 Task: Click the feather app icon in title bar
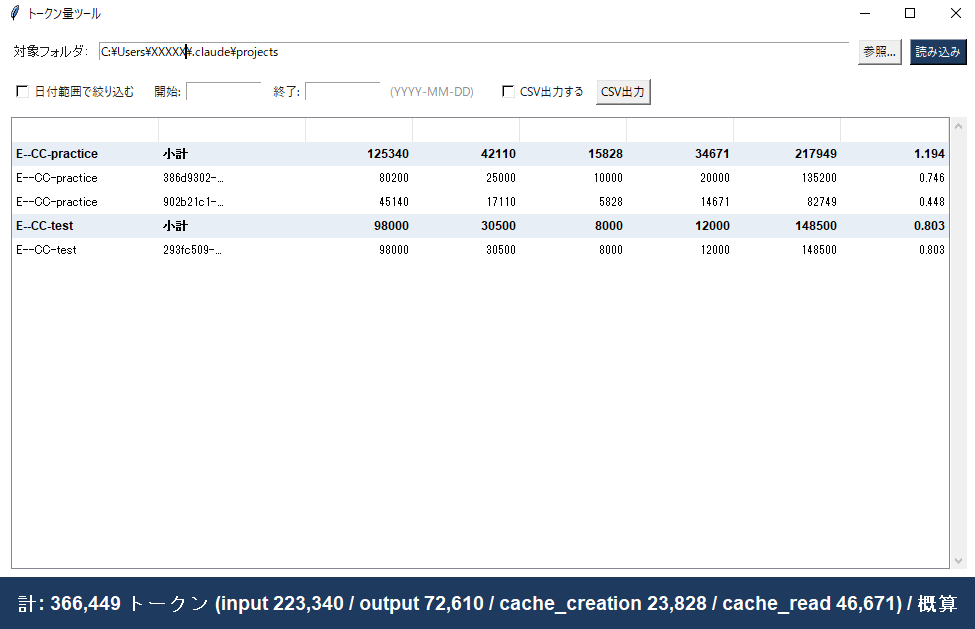coord(15,13)
